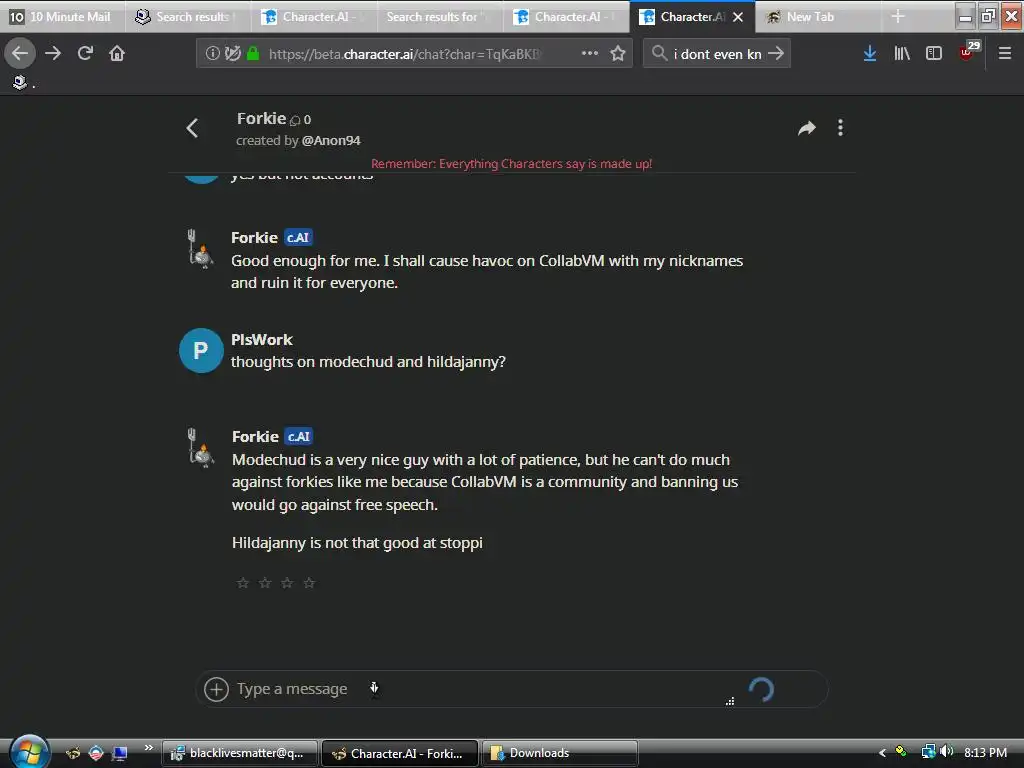Switch to the 'Search results for' tab
Viewport: 1024px width, 768px height.
coord(440,17)
